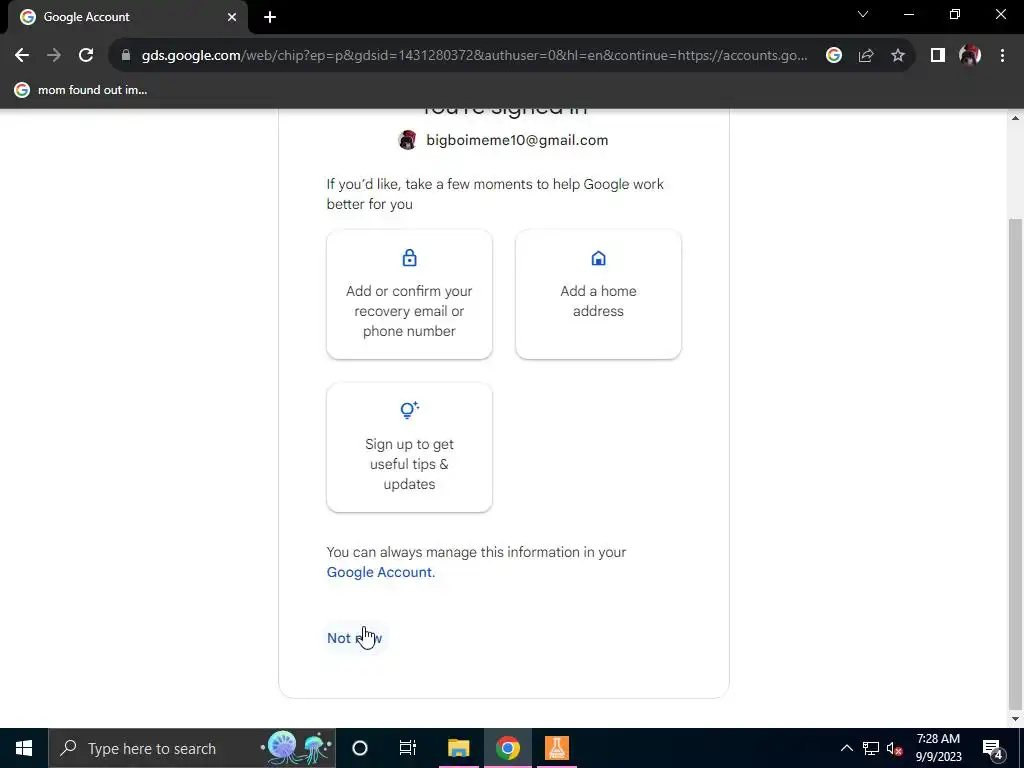Open Add or confirm recovery email card
Image resolution: width=1024 pixels, height=768 pixels.
point(409,294)
